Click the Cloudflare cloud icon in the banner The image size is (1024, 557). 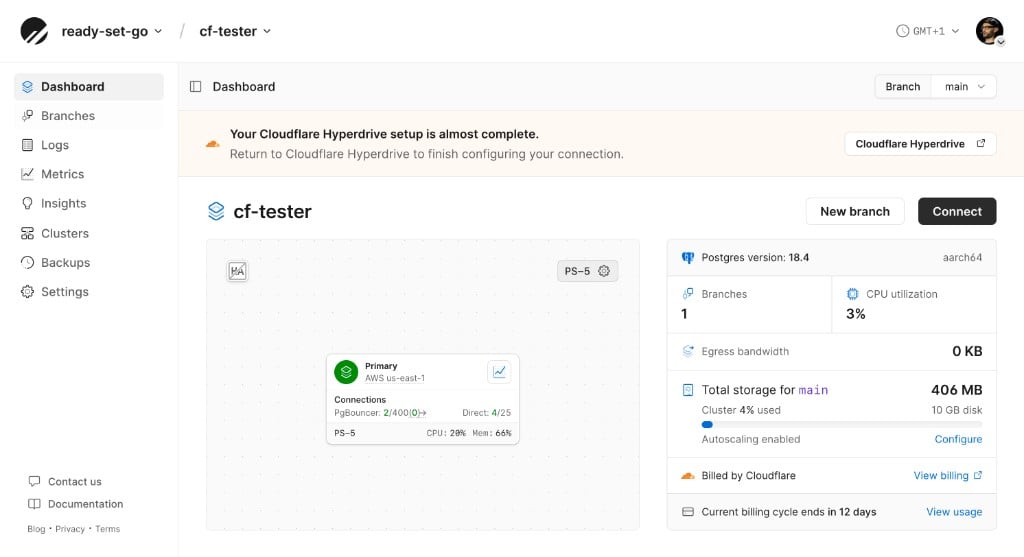tap(213, 144)
